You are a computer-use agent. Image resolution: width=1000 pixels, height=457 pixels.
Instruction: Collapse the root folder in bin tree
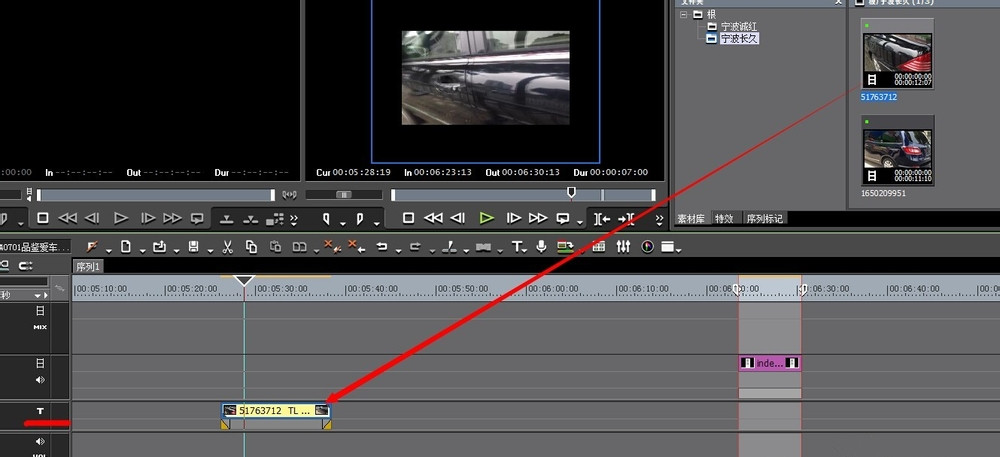click(x=683, y=15)
